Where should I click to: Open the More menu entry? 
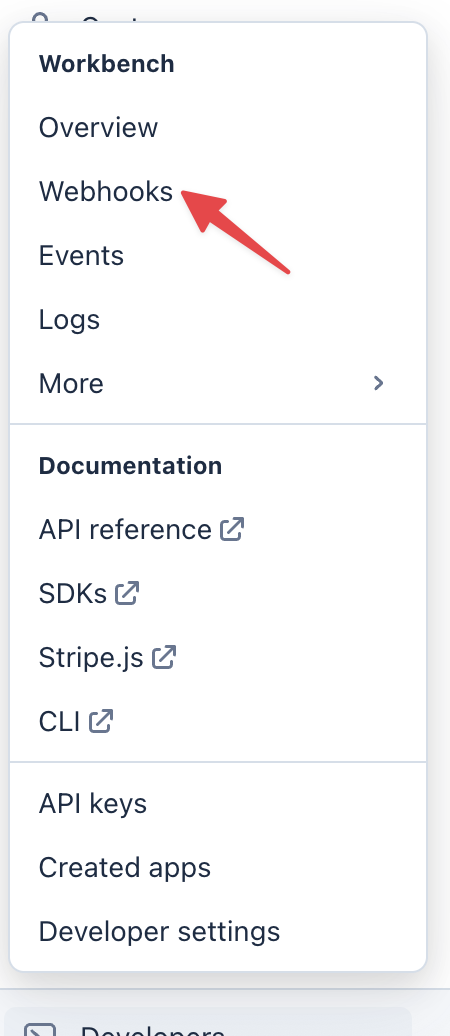[x=218, y=383]
